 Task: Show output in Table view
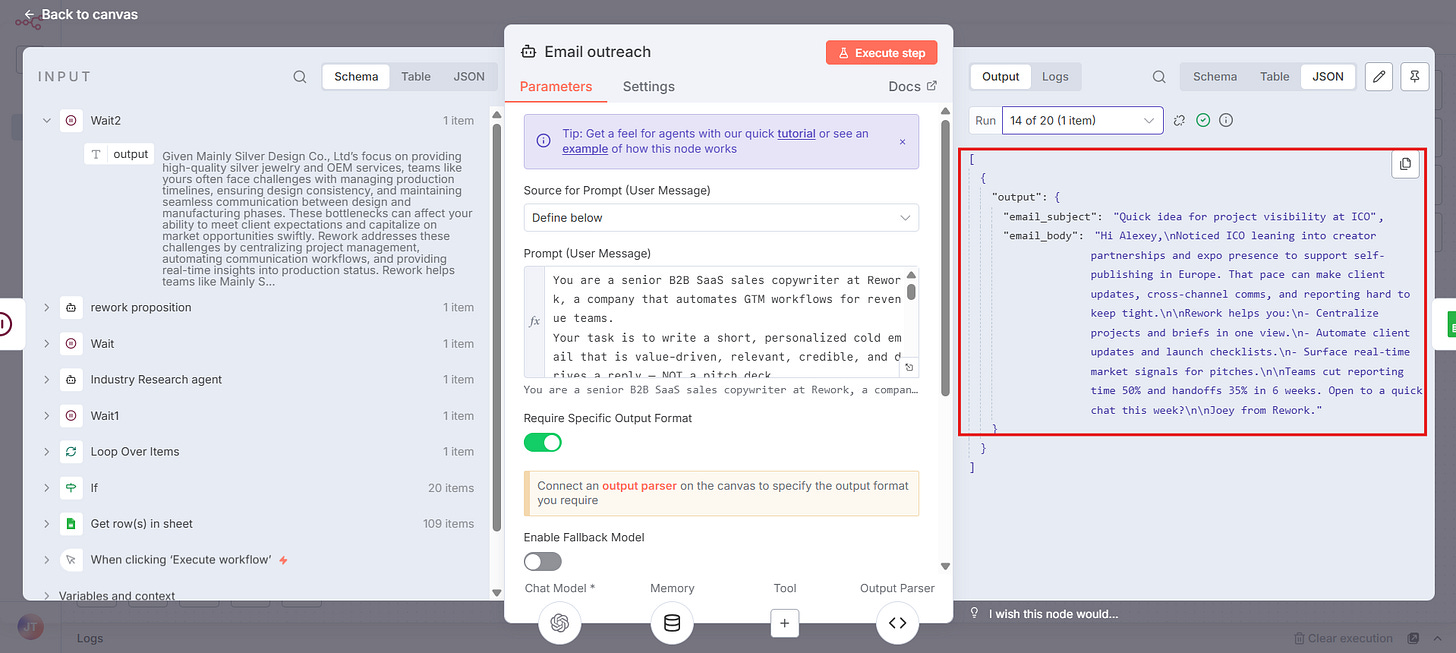tap(1274, 76)
